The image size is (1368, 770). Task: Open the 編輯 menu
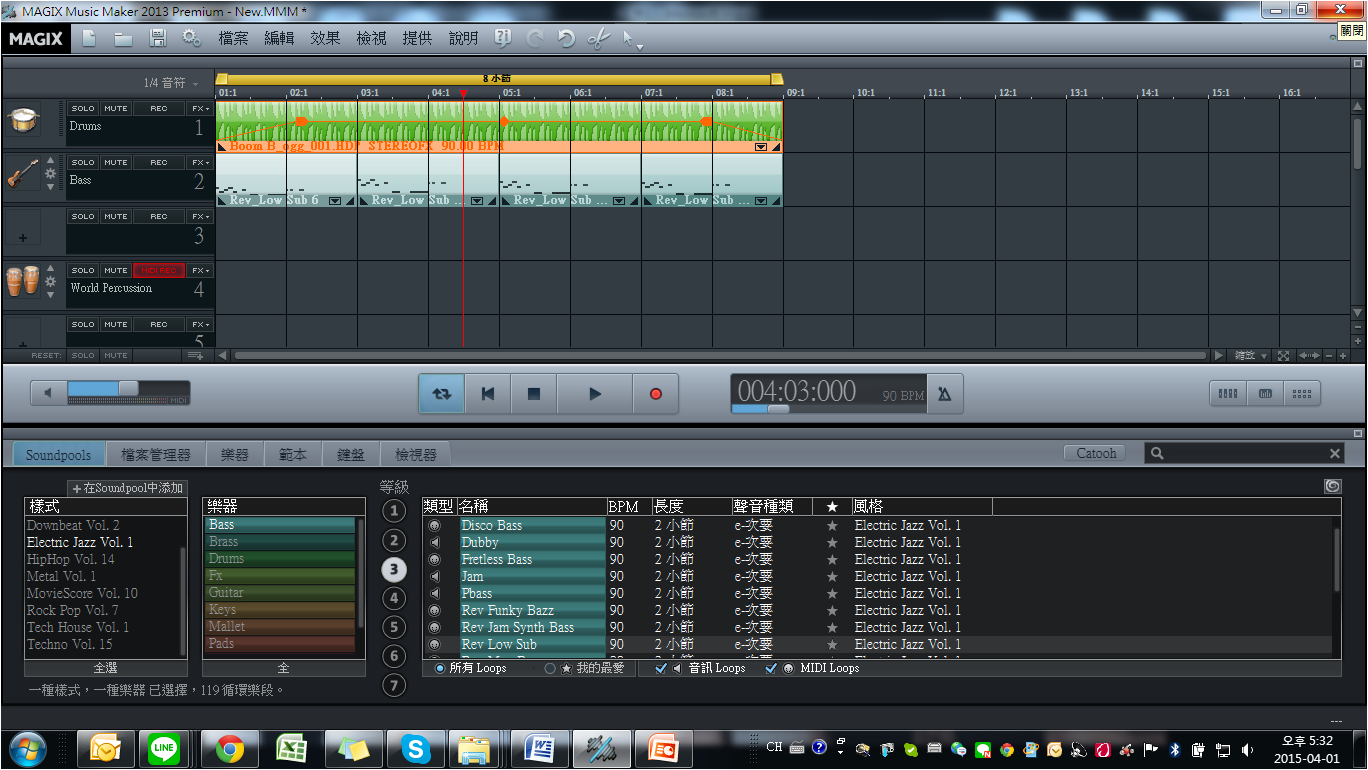click(279, 39)
